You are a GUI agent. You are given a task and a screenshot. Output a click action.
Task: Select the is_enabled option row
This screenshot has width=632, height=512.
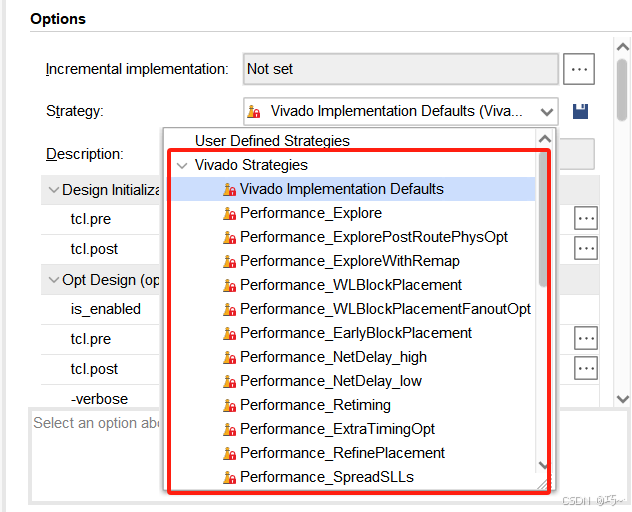pos(106,309)
